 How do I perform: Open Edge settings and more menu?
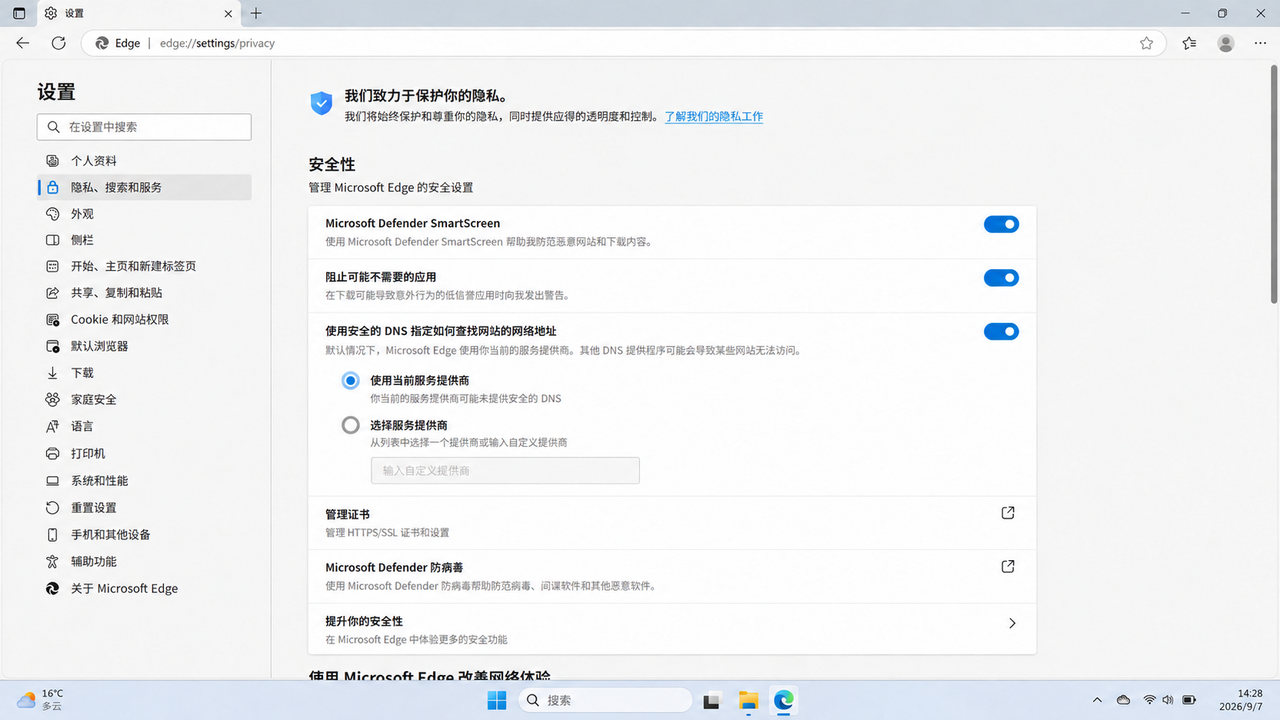point(1258,43)
